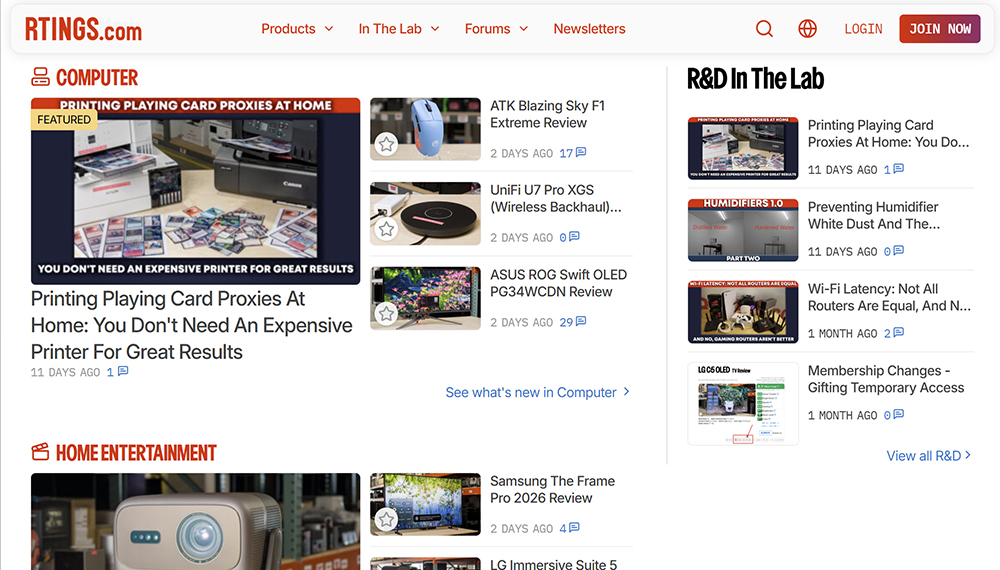The image size is (1000, 570).
Task: Click the Computer section icon
Action: click(40, 77)
